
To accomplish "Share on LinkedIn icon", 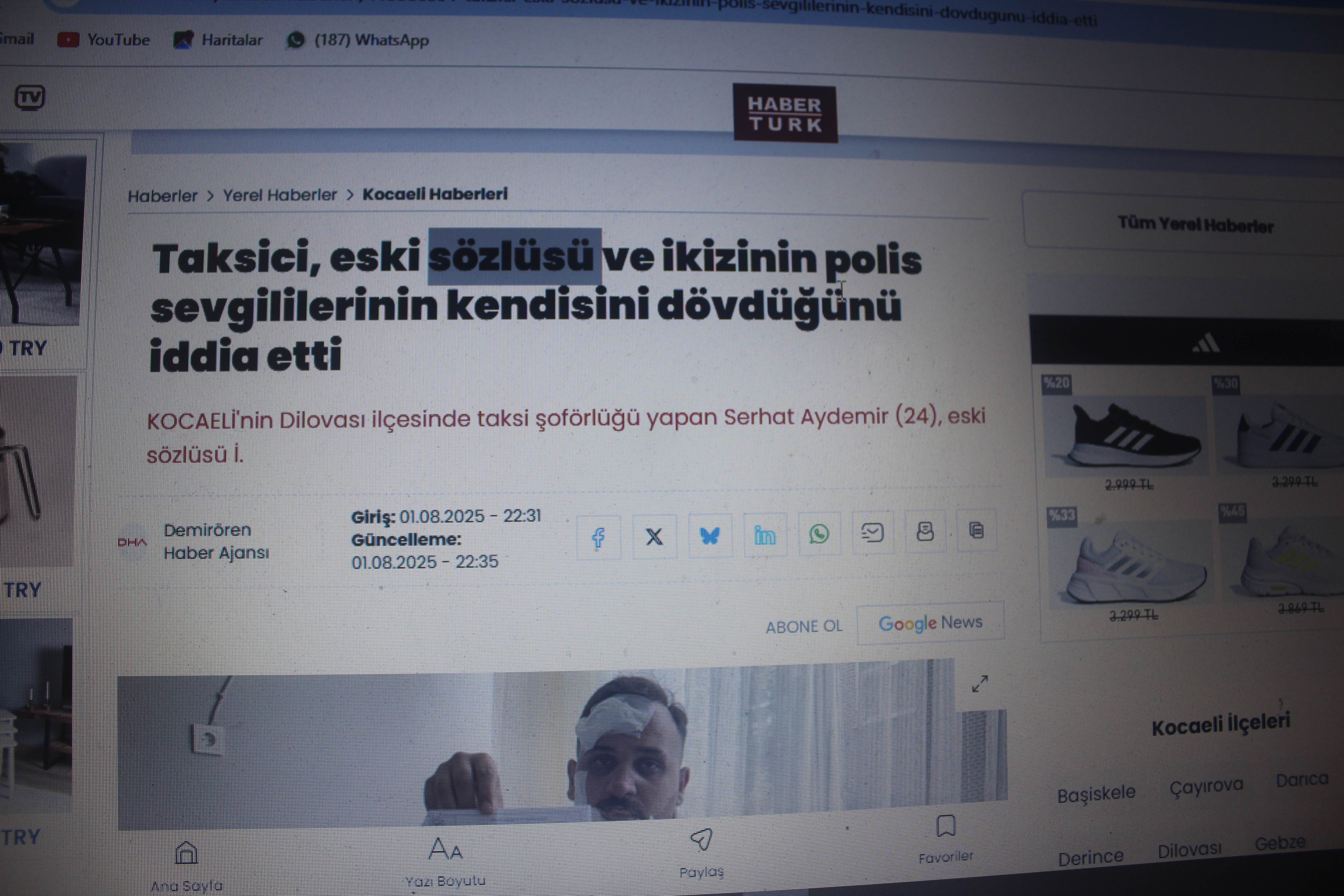I will tap(765, 535).
